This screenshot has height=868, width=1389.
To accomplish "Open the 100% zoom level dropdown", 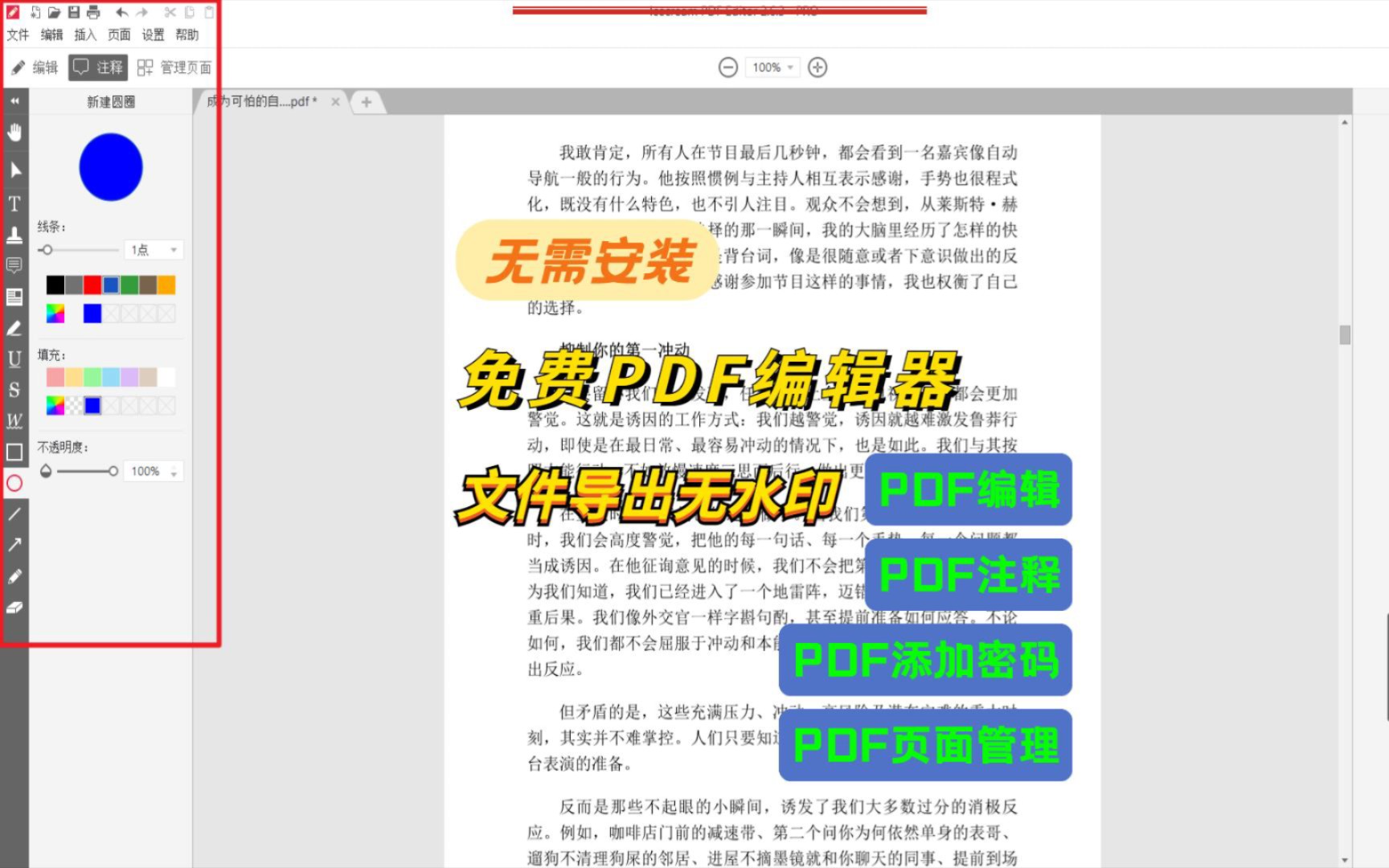I will coord(772,68).
